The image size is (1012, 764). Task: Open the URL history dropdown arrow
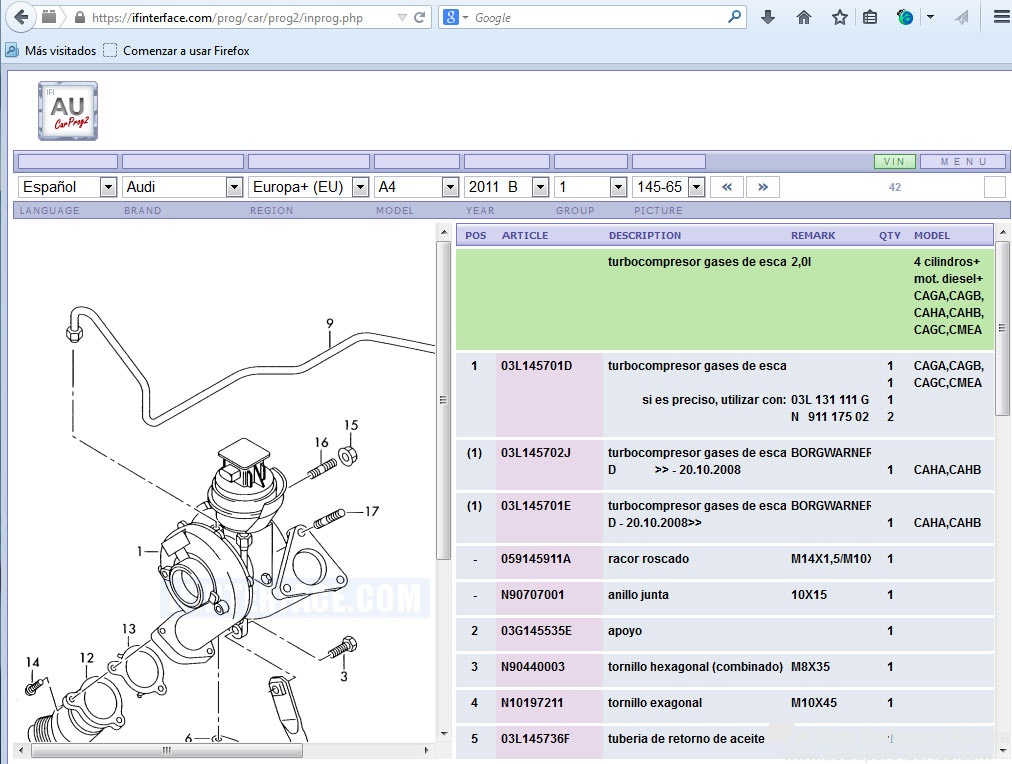(x=402, y=17)
